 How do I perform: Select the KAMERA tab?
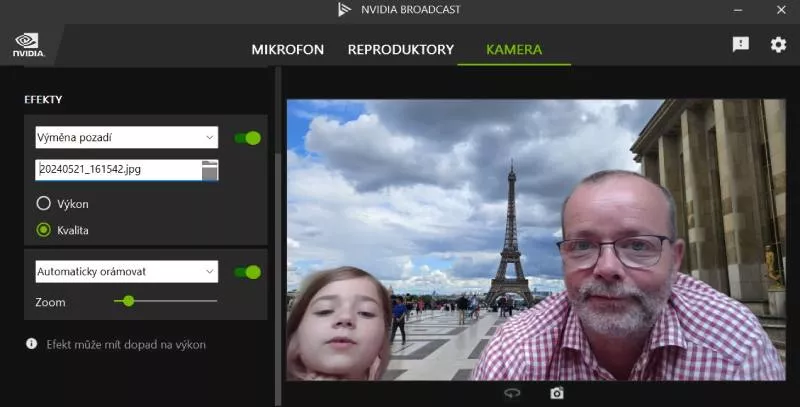(x=514, y=49)
